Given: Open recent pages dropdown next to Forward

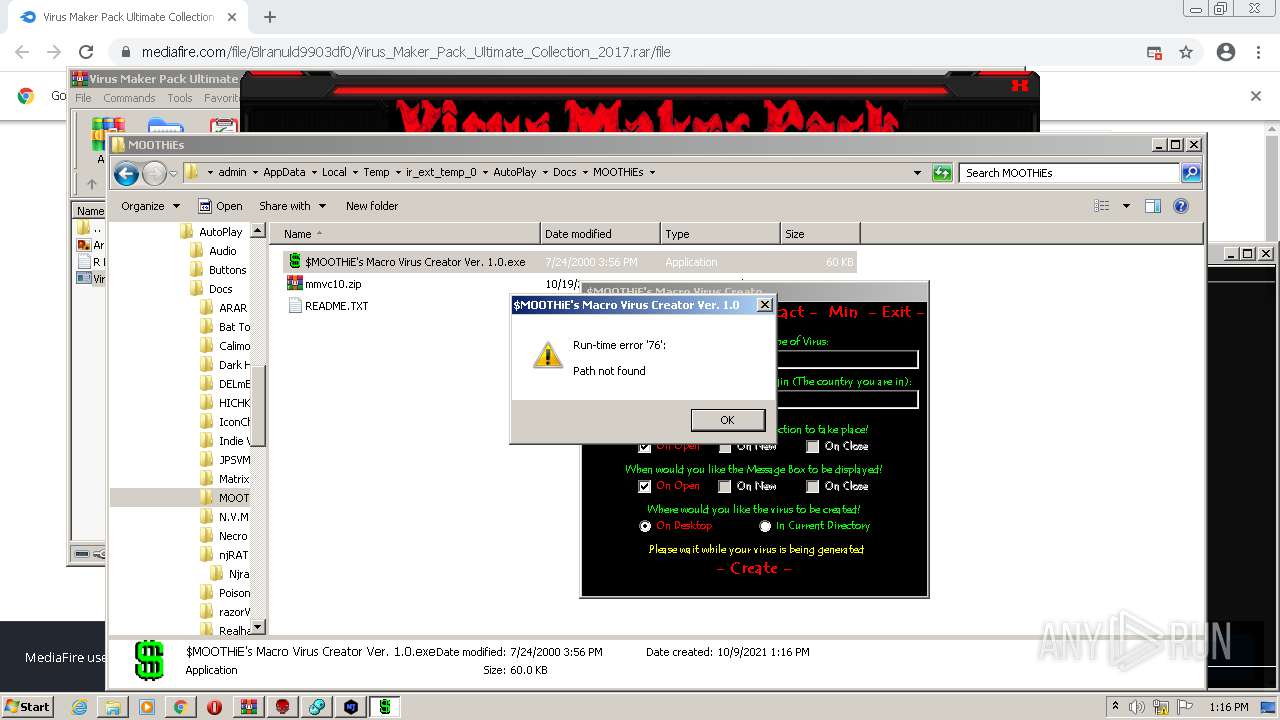Looking at the screenshot, I should click(x=173, y=174).
